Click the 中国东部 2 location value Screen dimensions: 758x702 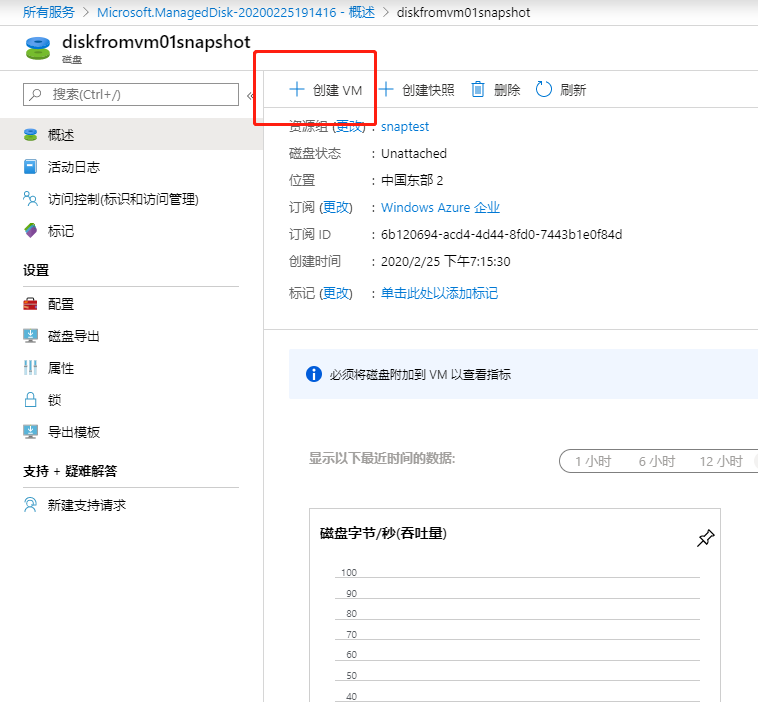412,180
